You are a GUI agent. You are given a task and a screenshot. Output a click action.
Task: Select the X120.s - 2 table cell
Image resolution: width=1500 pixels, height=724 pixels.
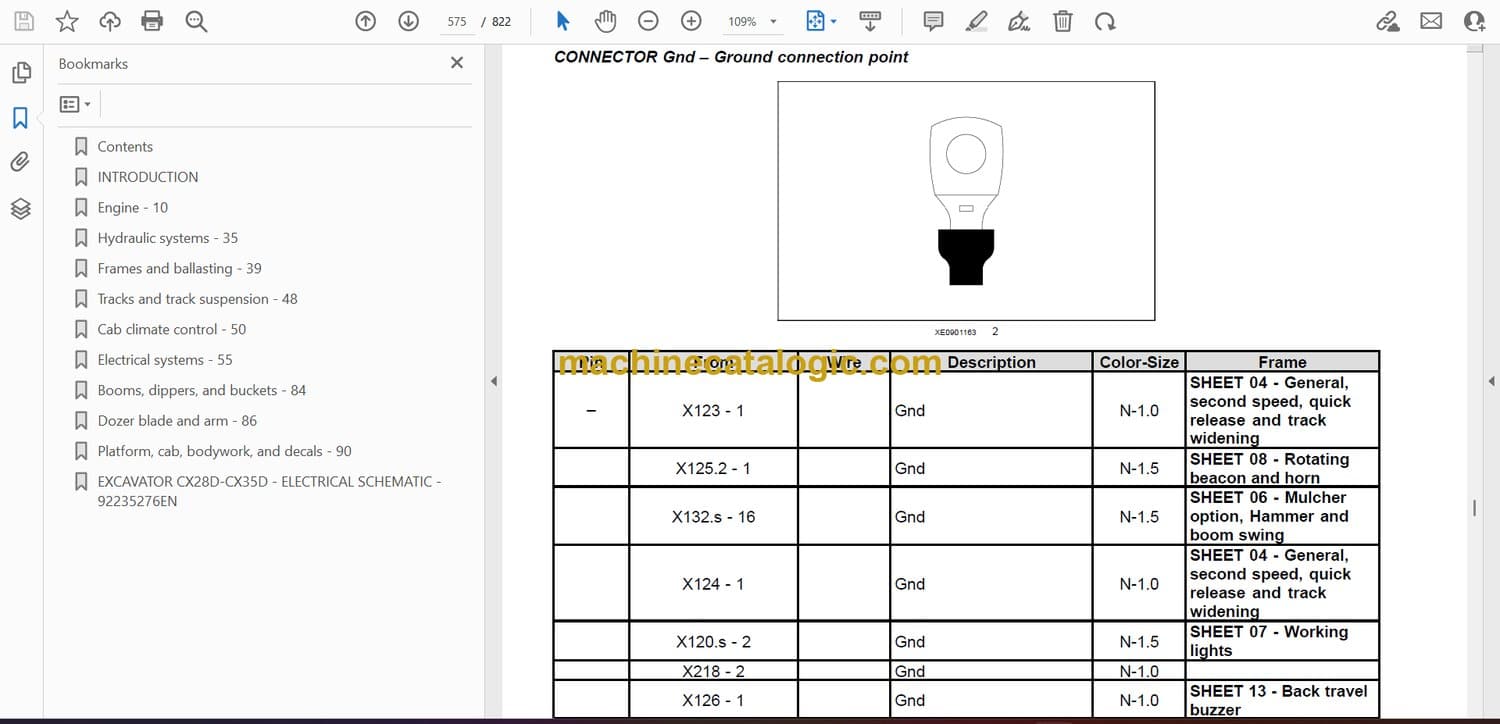point(713,642)
